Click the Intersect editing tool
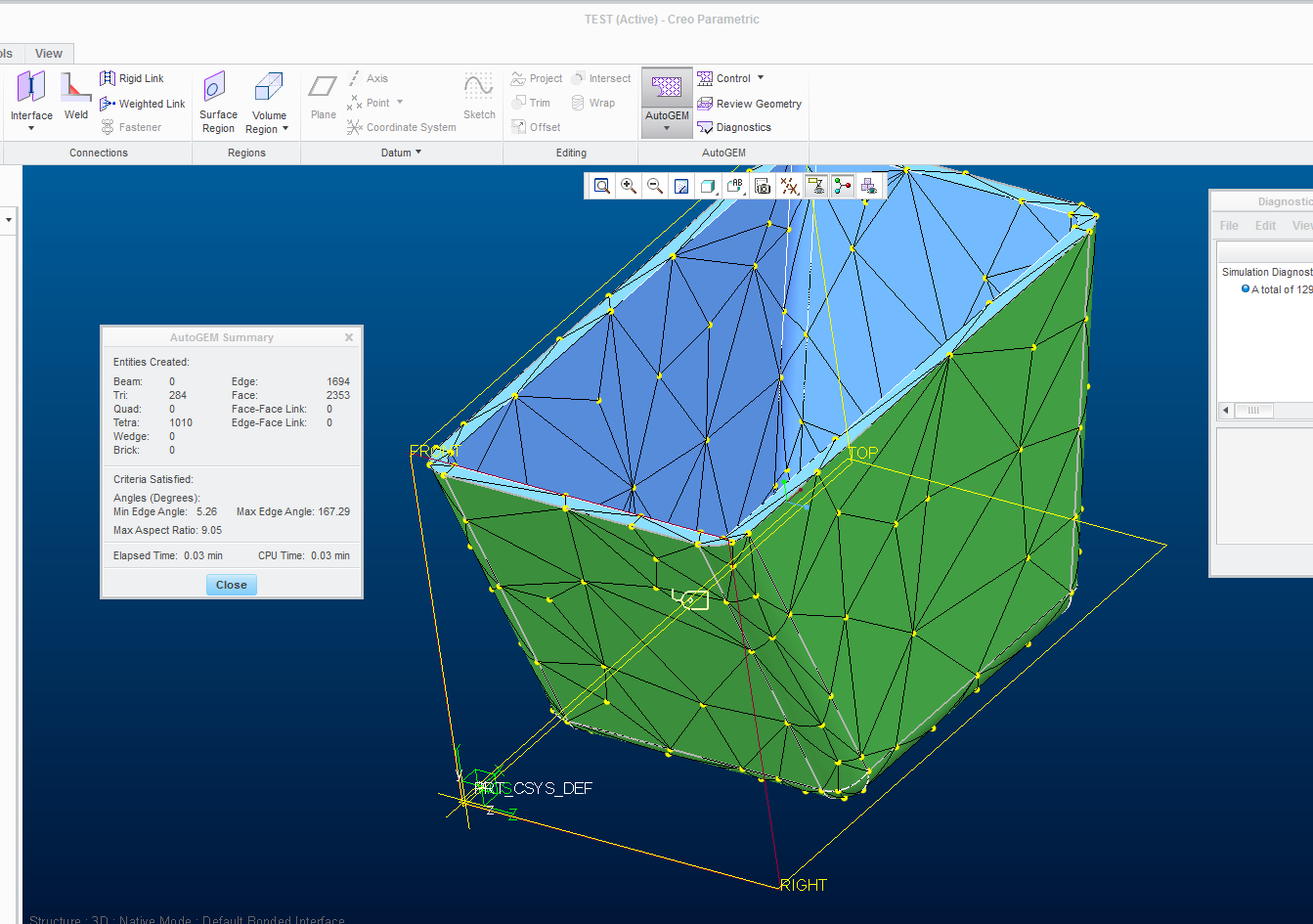 tap(601, 78)
